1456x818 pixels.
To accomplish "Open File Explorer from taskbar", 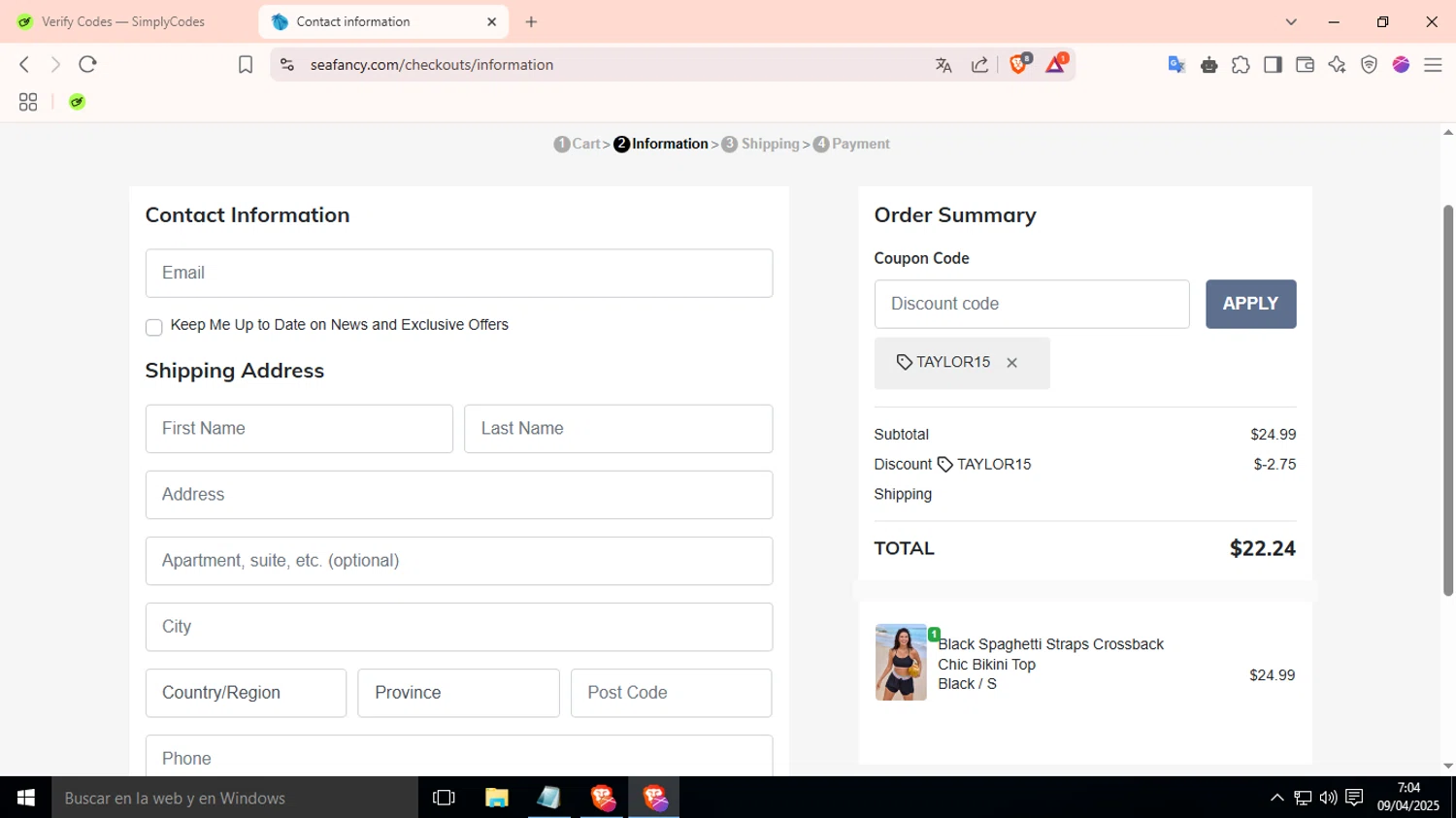I will pos(497,798).
